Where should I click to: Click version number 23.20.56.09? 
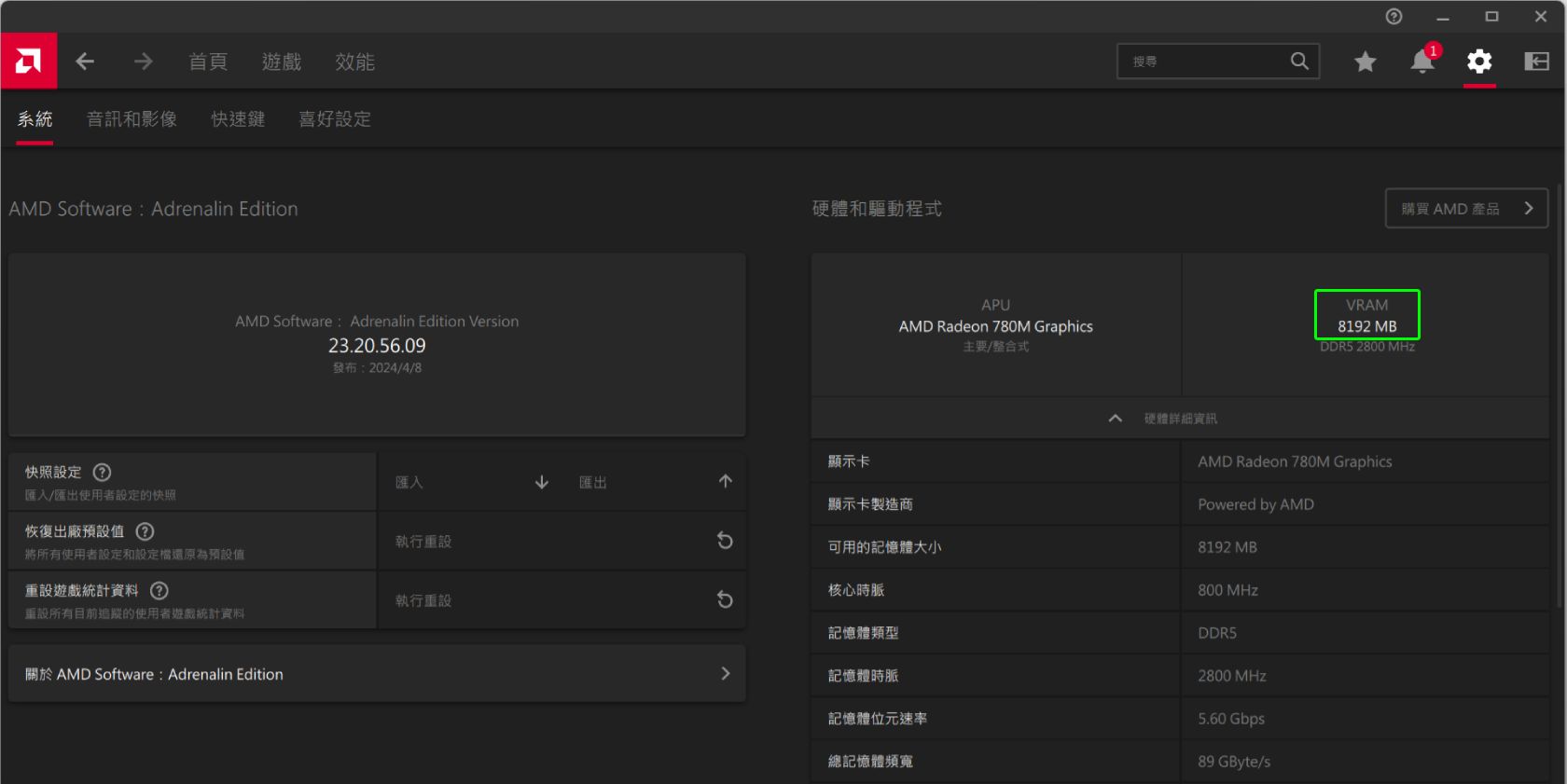tap(377, 346)
